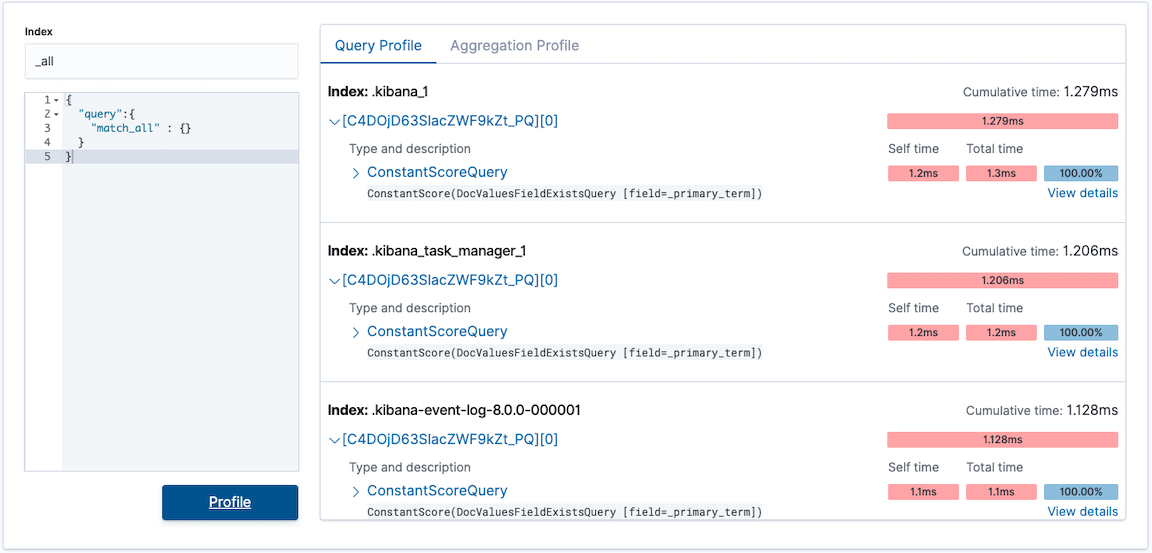Expand ConstantScoreQuery under .kibana-event-log-8.0.0-000001

tap(356, 491)
